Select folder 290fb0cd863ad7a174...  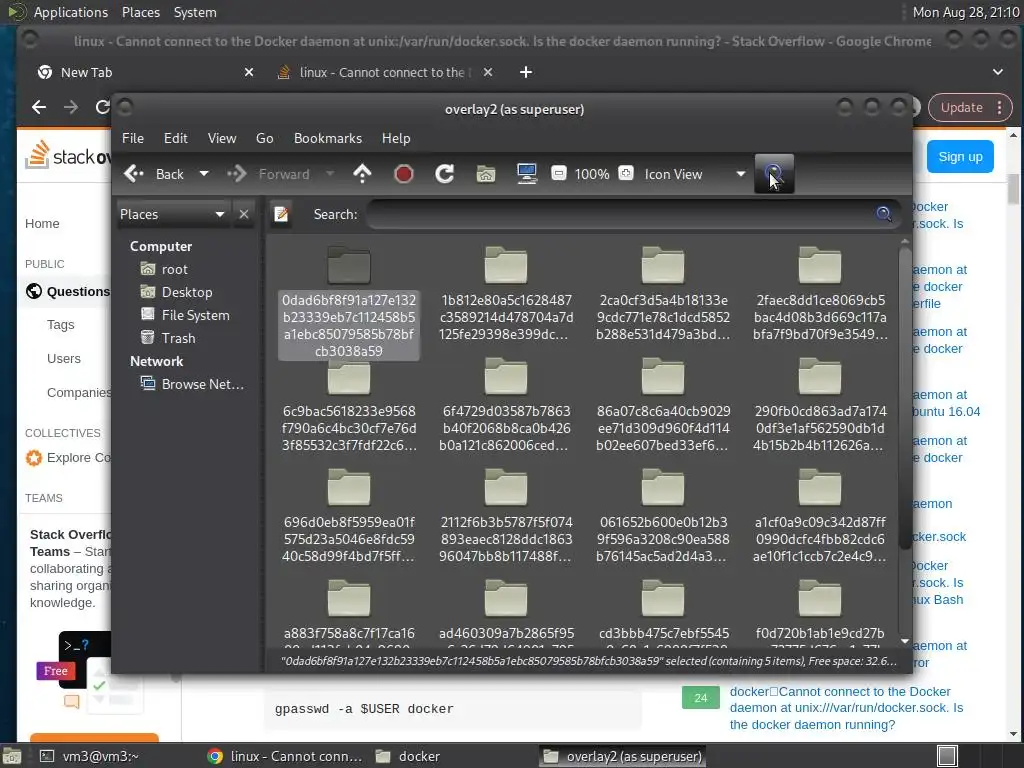point(820,406)
